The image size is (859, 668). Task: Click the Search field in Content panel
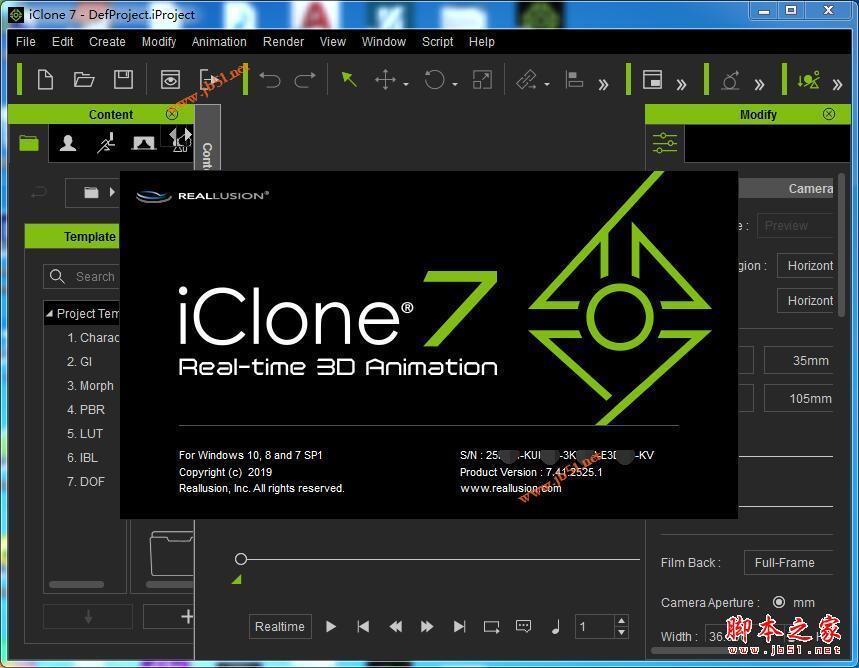click(95, 277)
